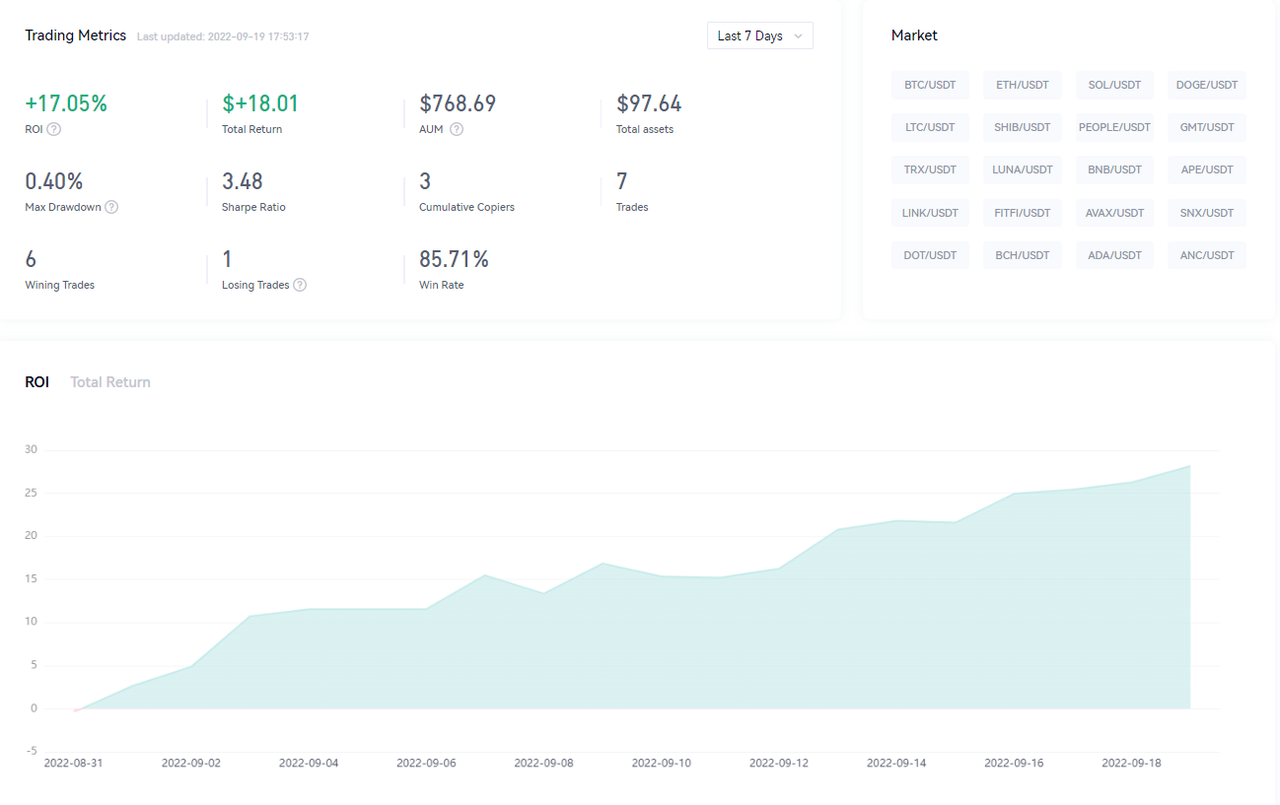This screenshot has width=1280, height=805.
Task: Choose the SOL/USDT market pair
Action: (1115, 85)
